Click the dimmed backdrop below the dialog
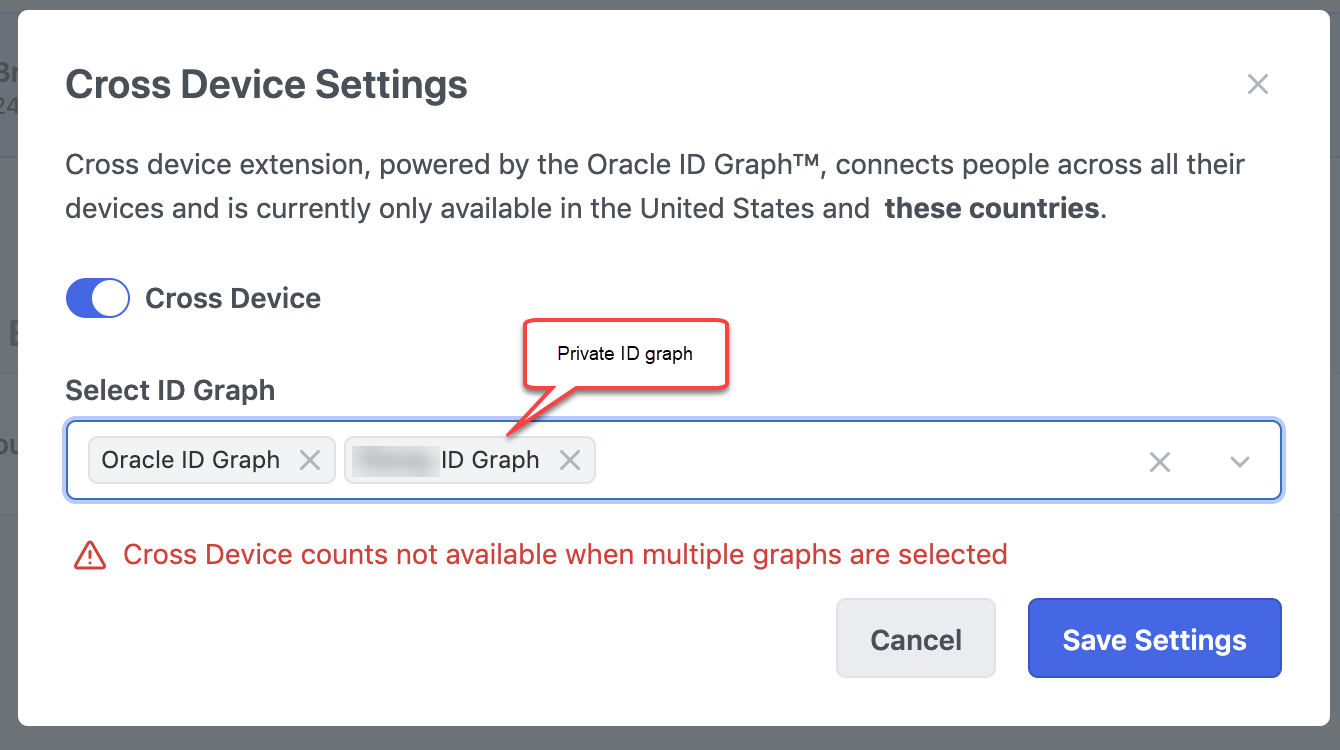This screenshot has width=1340, height=750. tap(670, 739)
